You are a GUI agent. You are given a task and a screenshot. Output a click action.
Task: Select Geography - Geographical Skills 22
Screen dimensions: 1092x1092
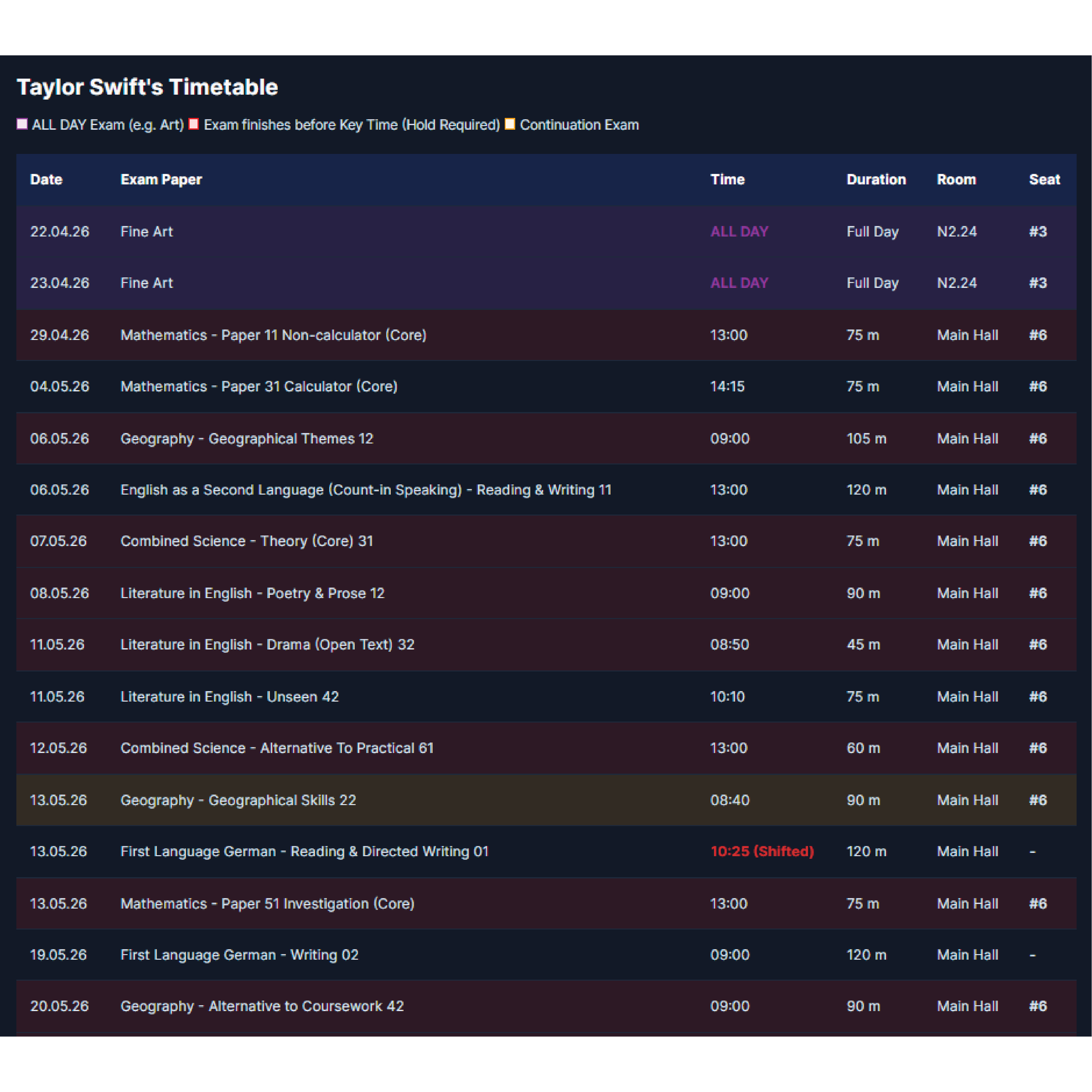[238, 800]
